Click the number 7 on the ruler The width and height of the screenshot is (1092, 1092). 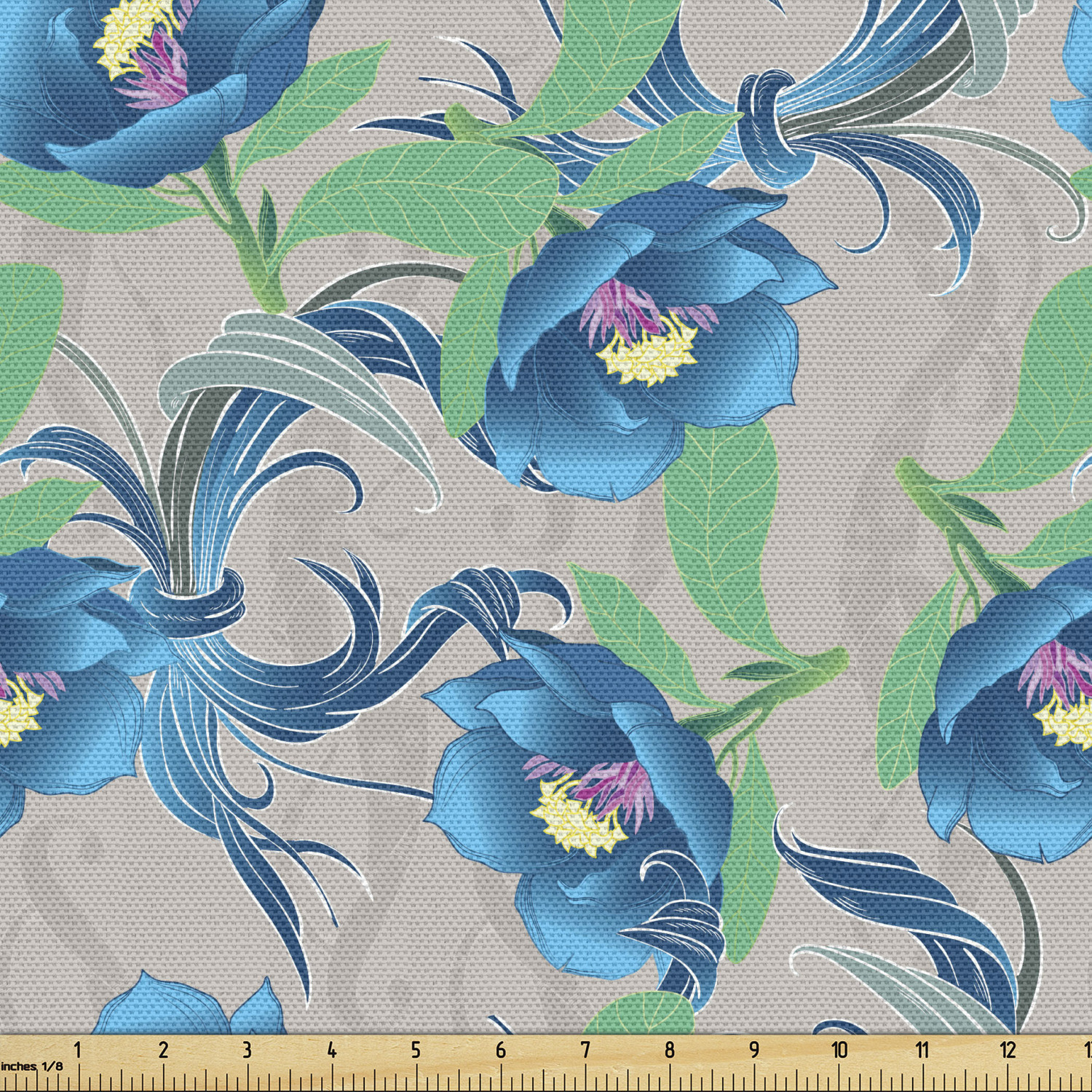click(x=585, y=1050)
